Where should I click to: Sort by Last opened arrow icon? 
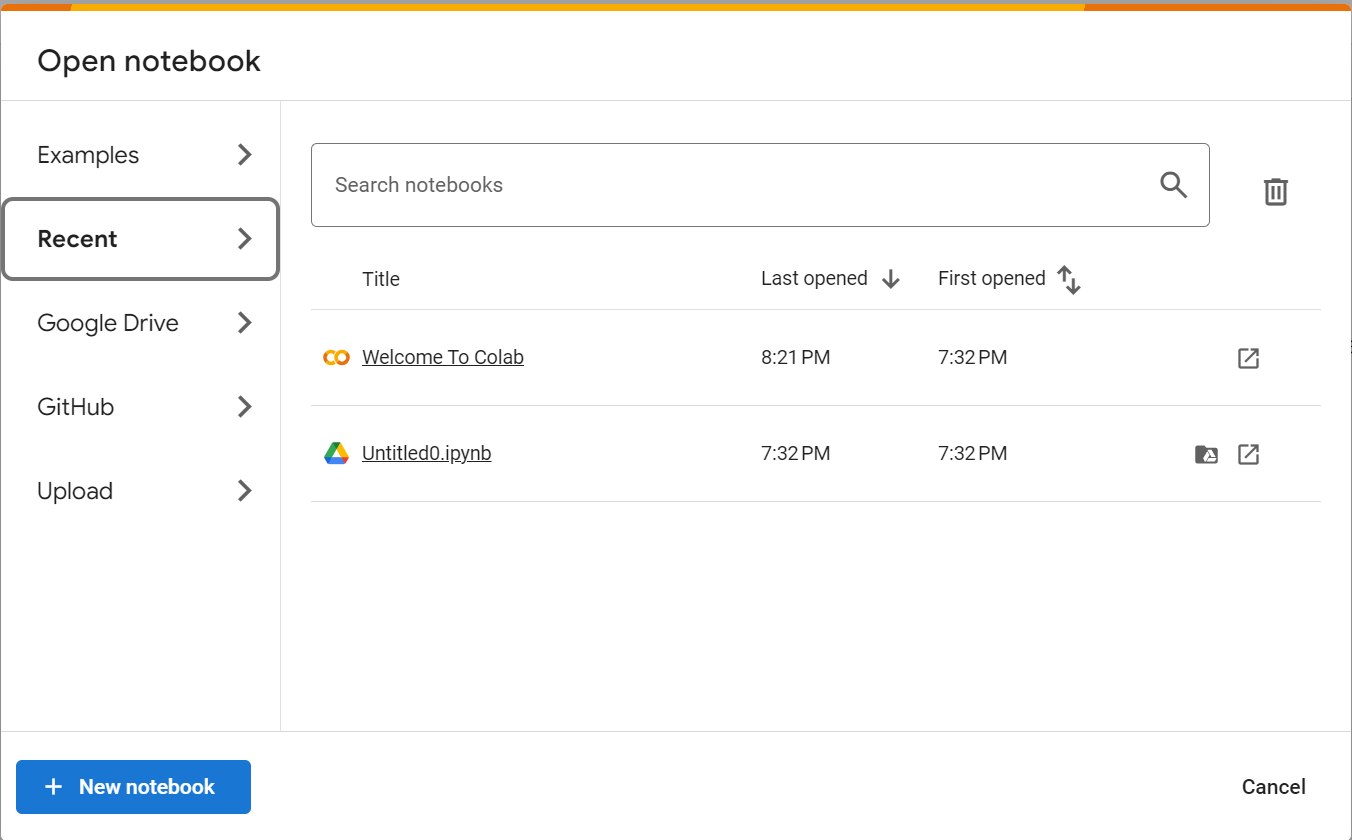point(891,279)
